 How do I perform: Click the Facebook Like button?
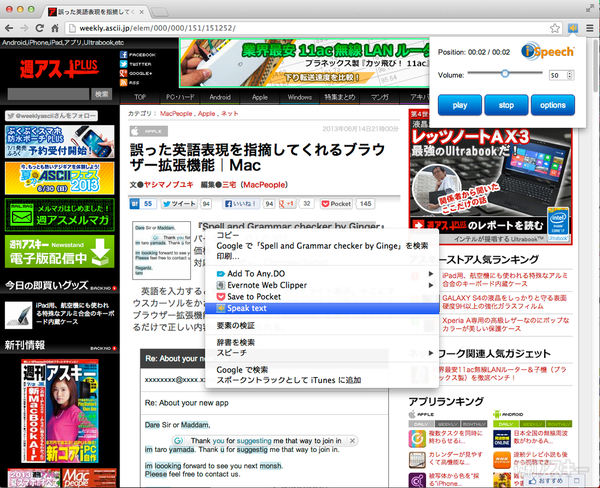[241, 204]
